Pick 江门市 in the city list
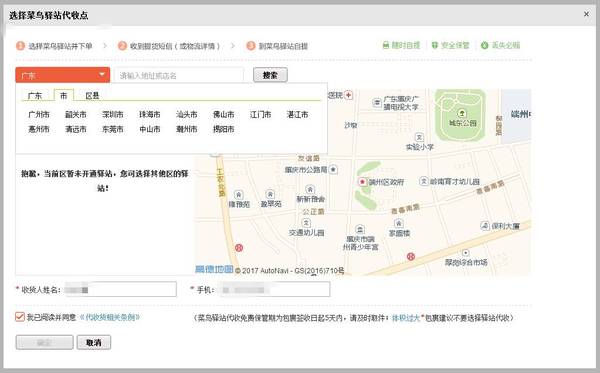The width and height of the screenshot is (600, 373). pyautogui.click(x=261, y=114)
